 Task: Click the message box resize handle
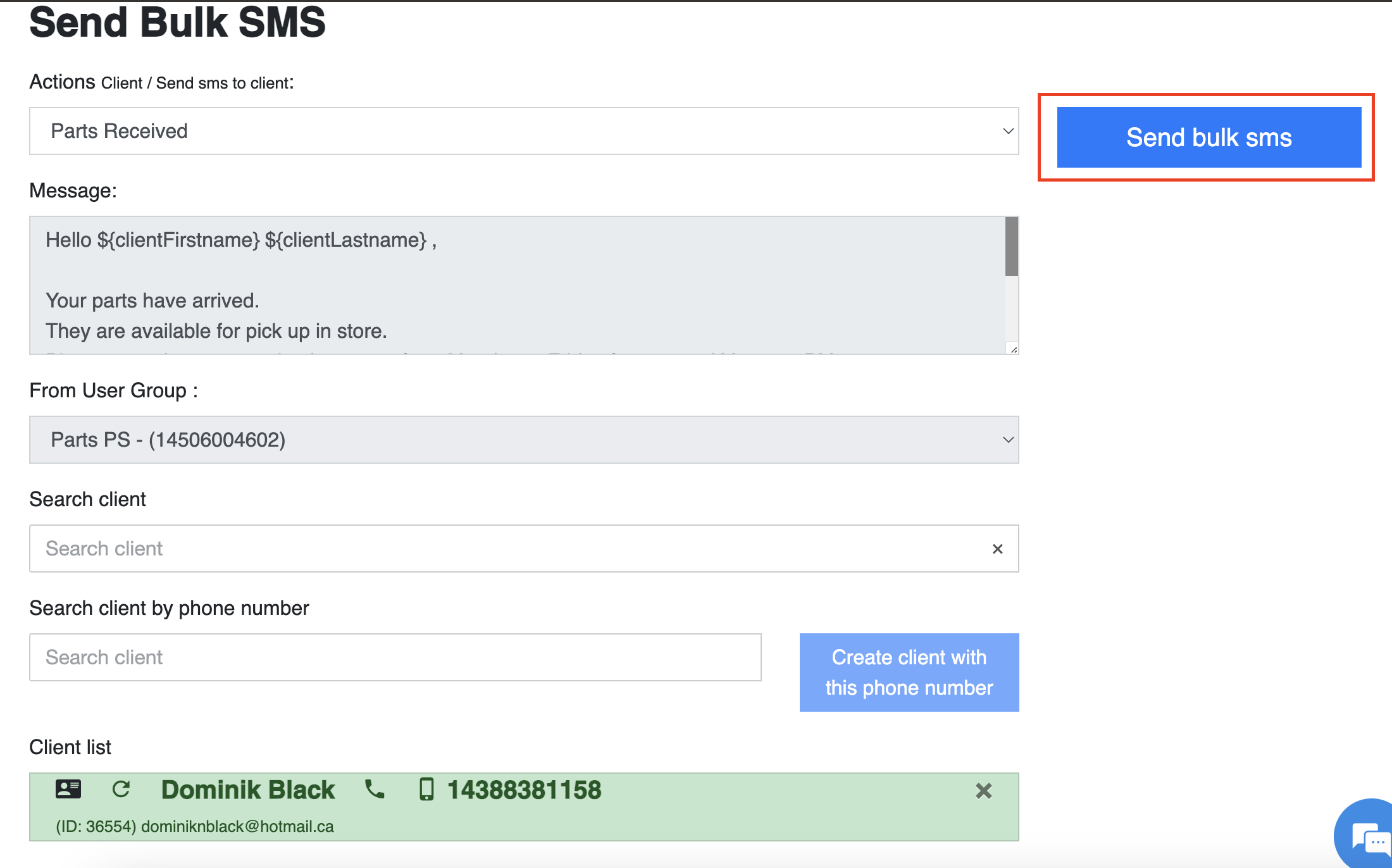point(1013,349)
